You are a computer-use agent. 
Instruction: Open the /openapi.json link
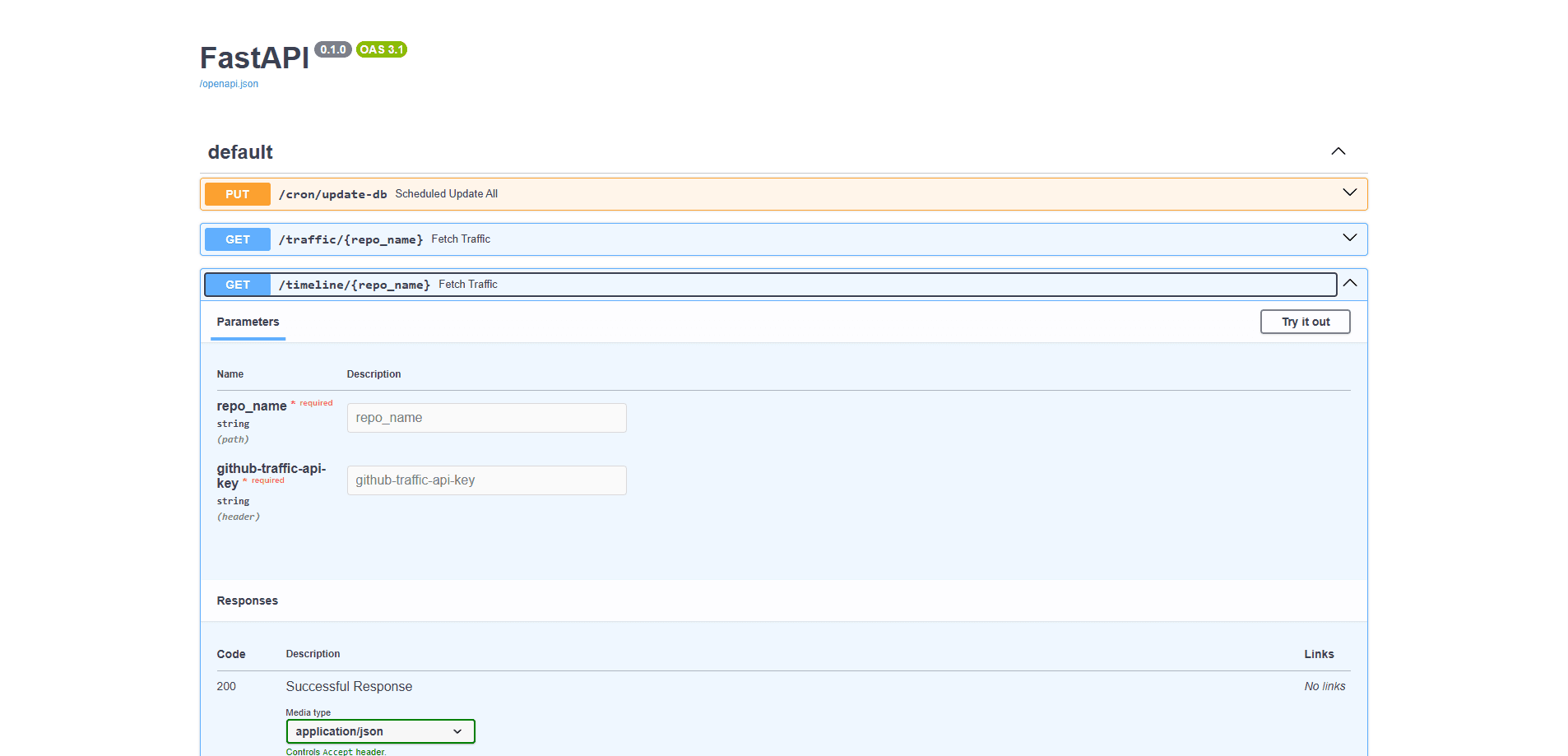click(x=229, y=83)
